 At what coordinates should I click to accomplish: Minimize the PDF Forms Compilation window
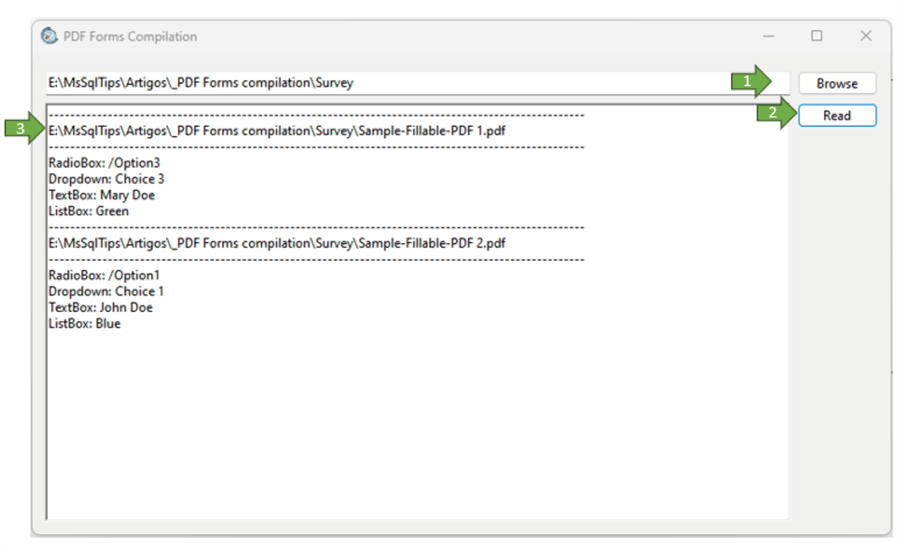click(768, 36)
